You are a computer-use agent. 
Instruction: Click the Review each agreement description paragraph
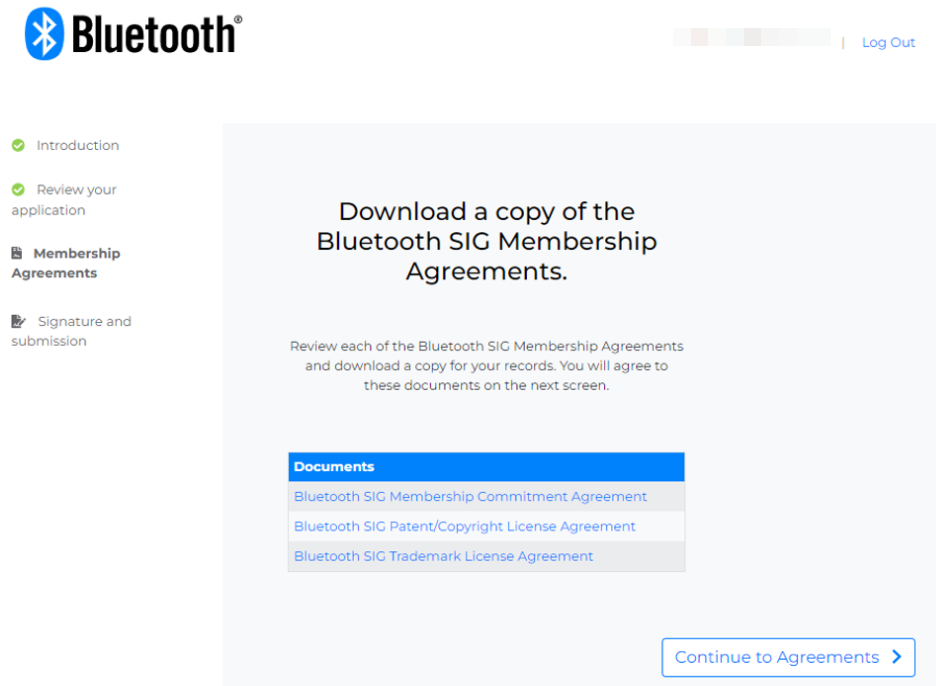click(x=487, y=365)
